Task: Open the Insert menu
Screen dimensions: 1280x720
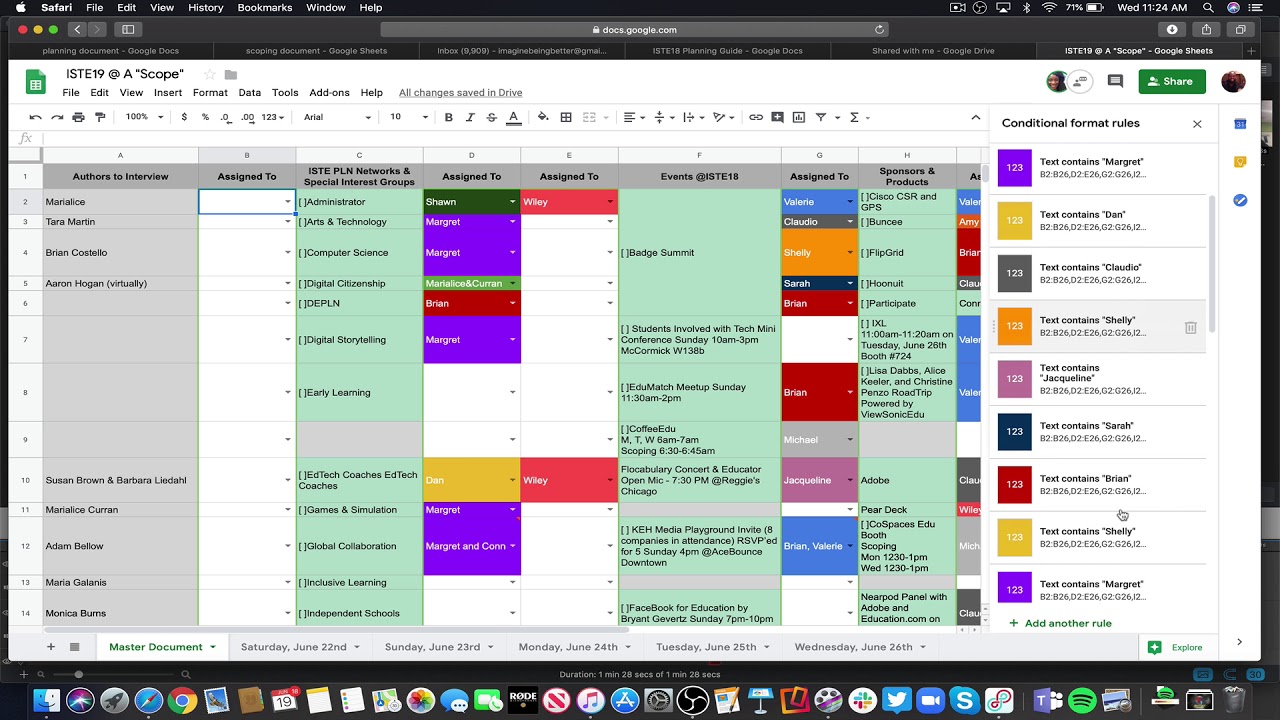Action: pos(168,92)
